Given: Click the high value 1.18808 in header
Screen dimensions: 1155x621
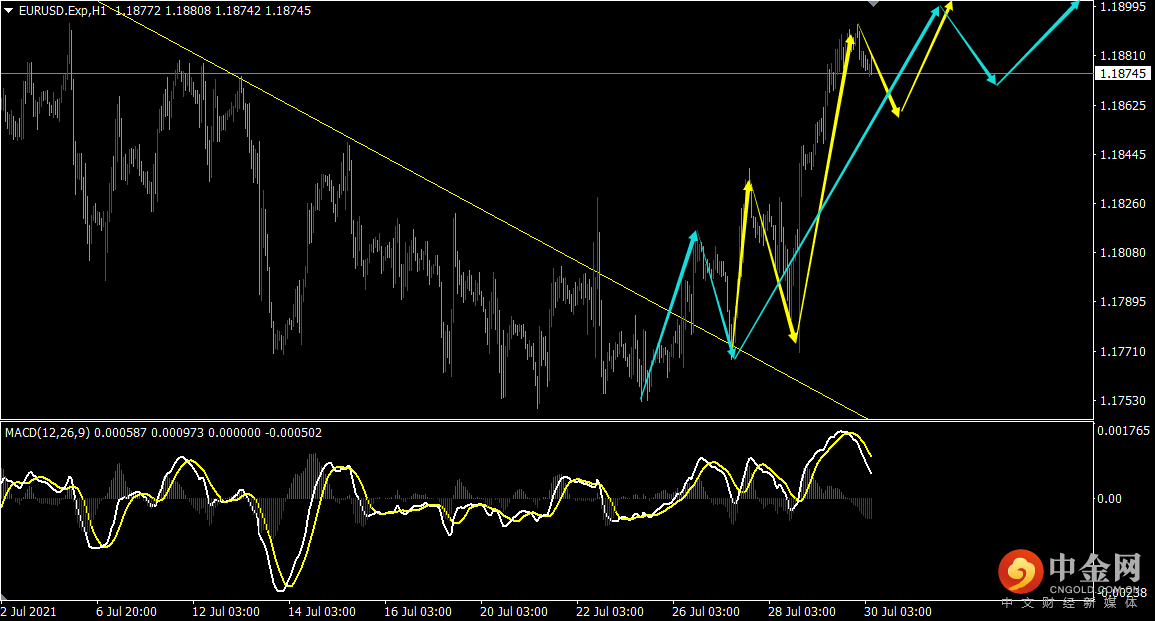Looking at the screenshot, I should point(188,11).
